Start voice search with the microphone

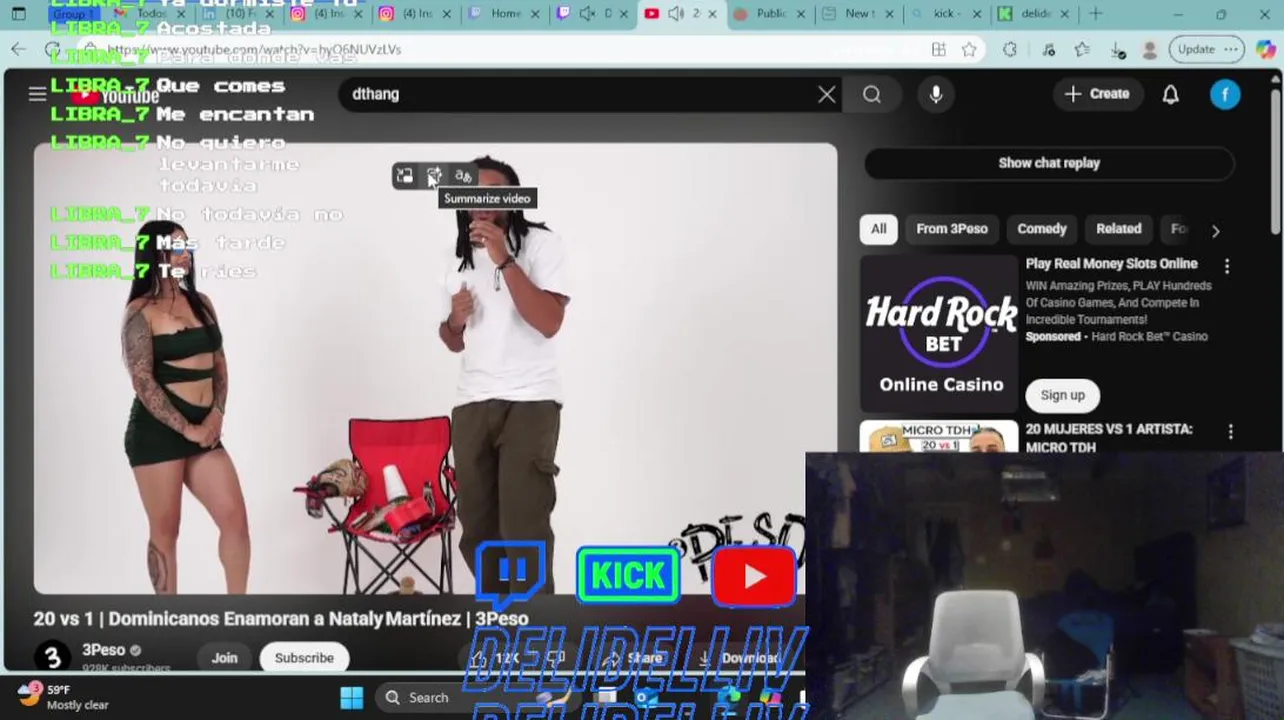(x=936, y=94)
